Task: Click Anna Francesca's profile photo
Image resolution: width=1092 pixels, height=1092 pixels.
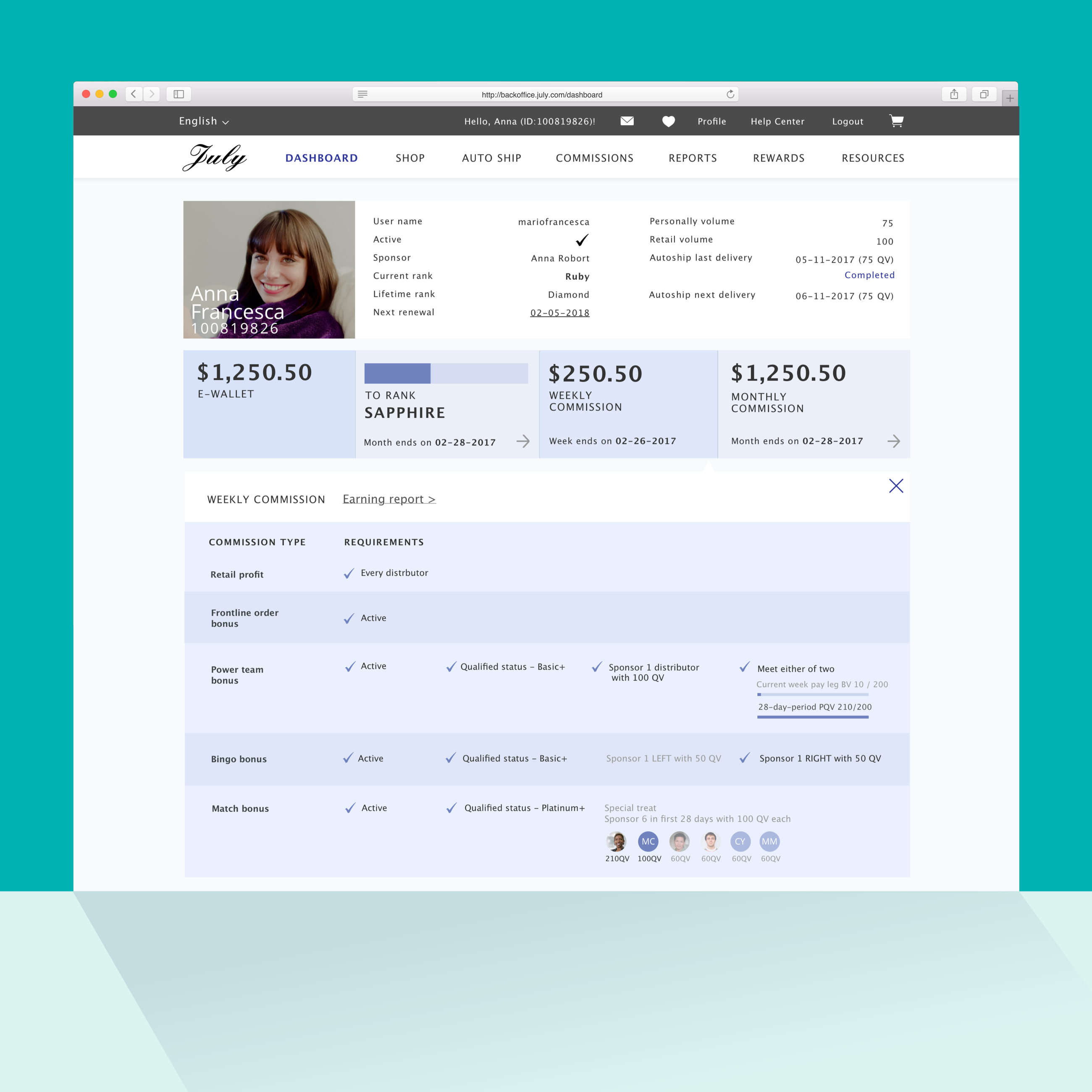Action: [269, 270]
